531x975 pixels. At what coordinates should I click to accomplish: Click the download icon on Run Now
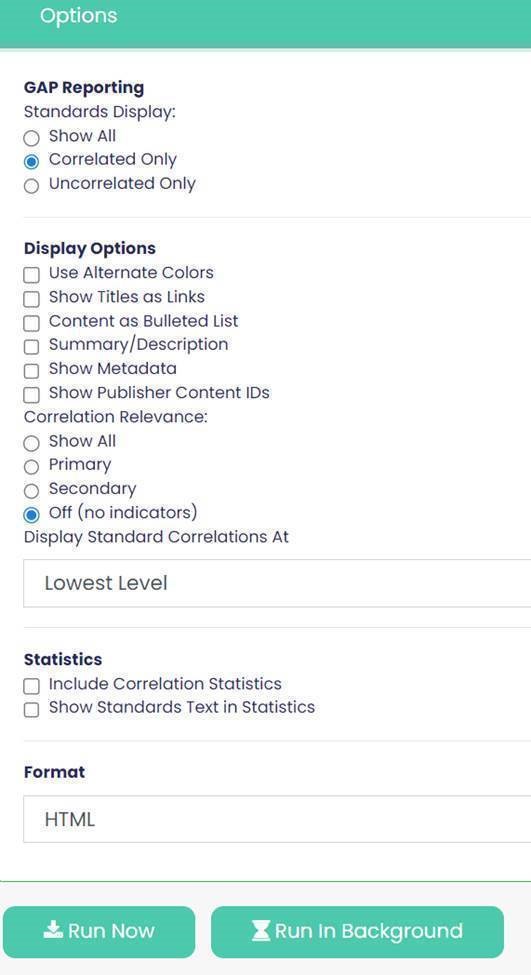[53, 930]
